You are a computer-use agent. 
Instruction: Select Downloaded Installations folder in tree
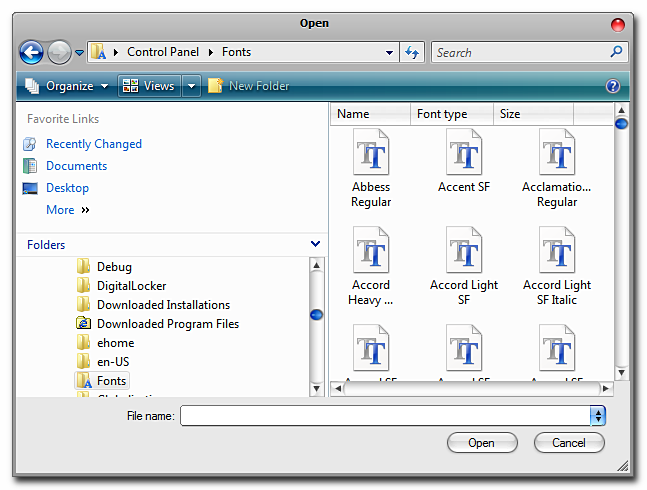[x=163, y=305]
